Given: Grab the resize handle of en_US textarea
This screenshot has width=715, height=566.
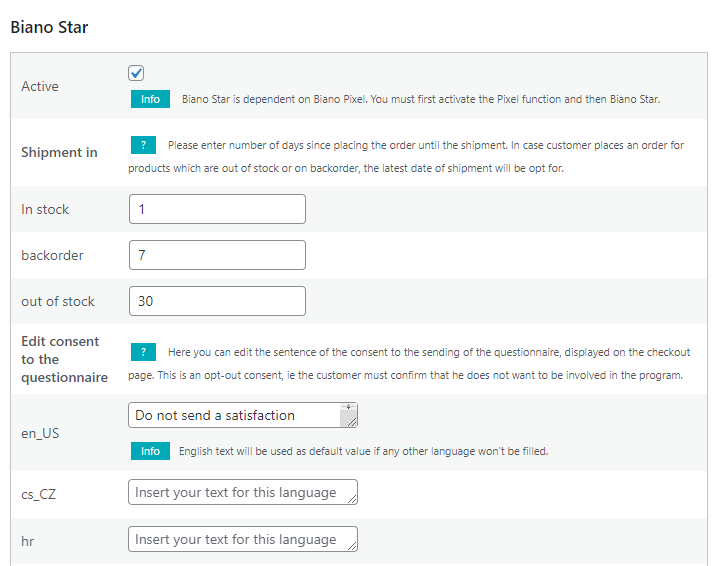Looking at the screenshot, I should point(352,422).
